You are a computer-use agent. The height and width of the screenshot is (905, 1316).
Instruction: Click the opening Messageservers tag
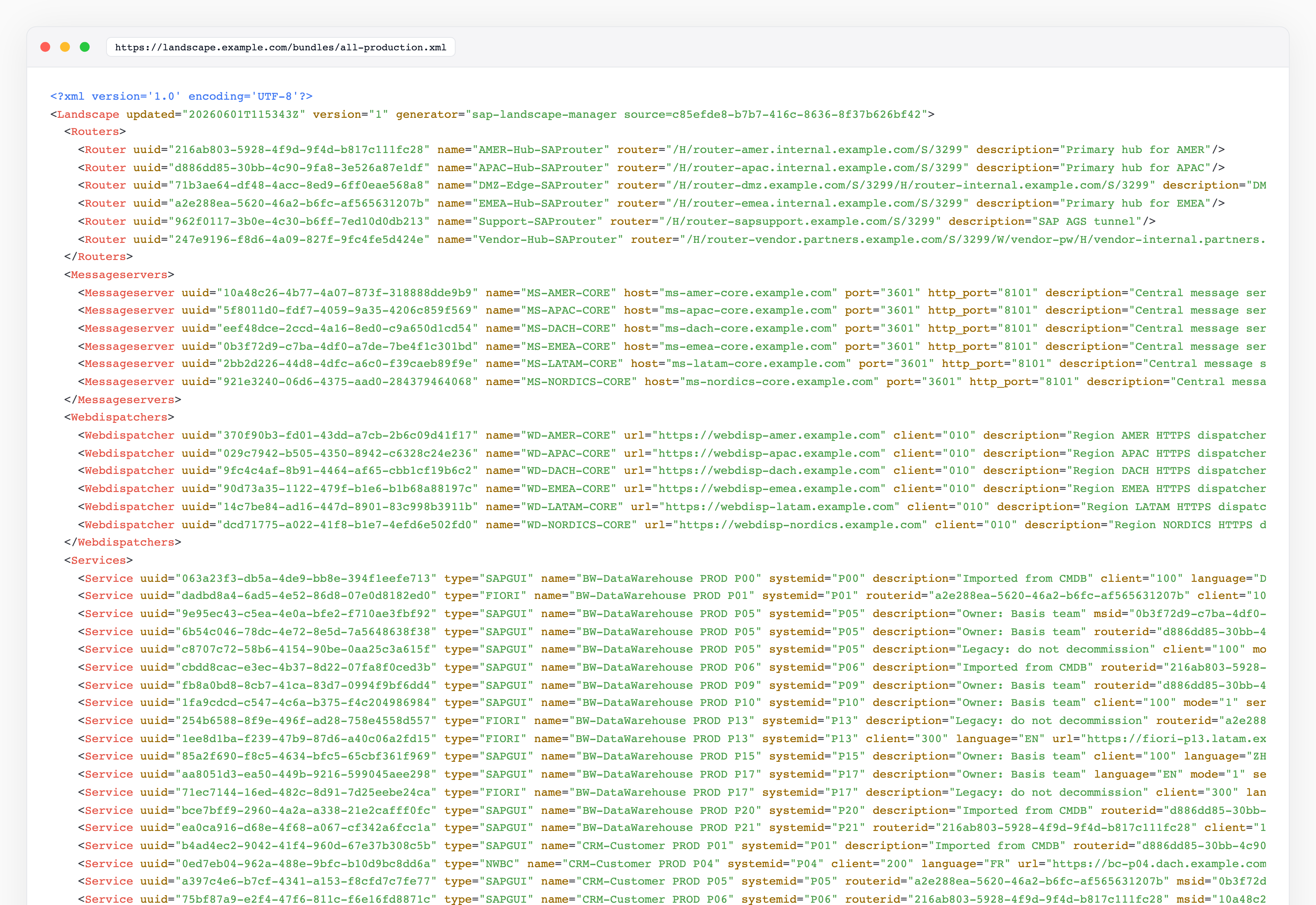pyautogui.click(x=119, y=275)
